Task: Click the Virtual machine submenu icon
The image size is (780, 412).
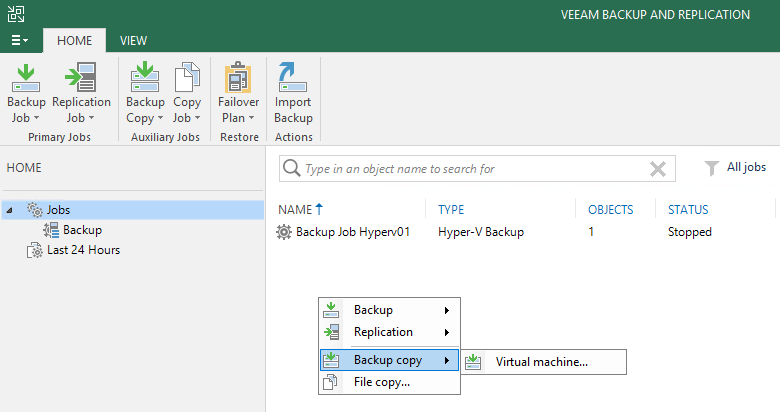Action: click(473, 362)
